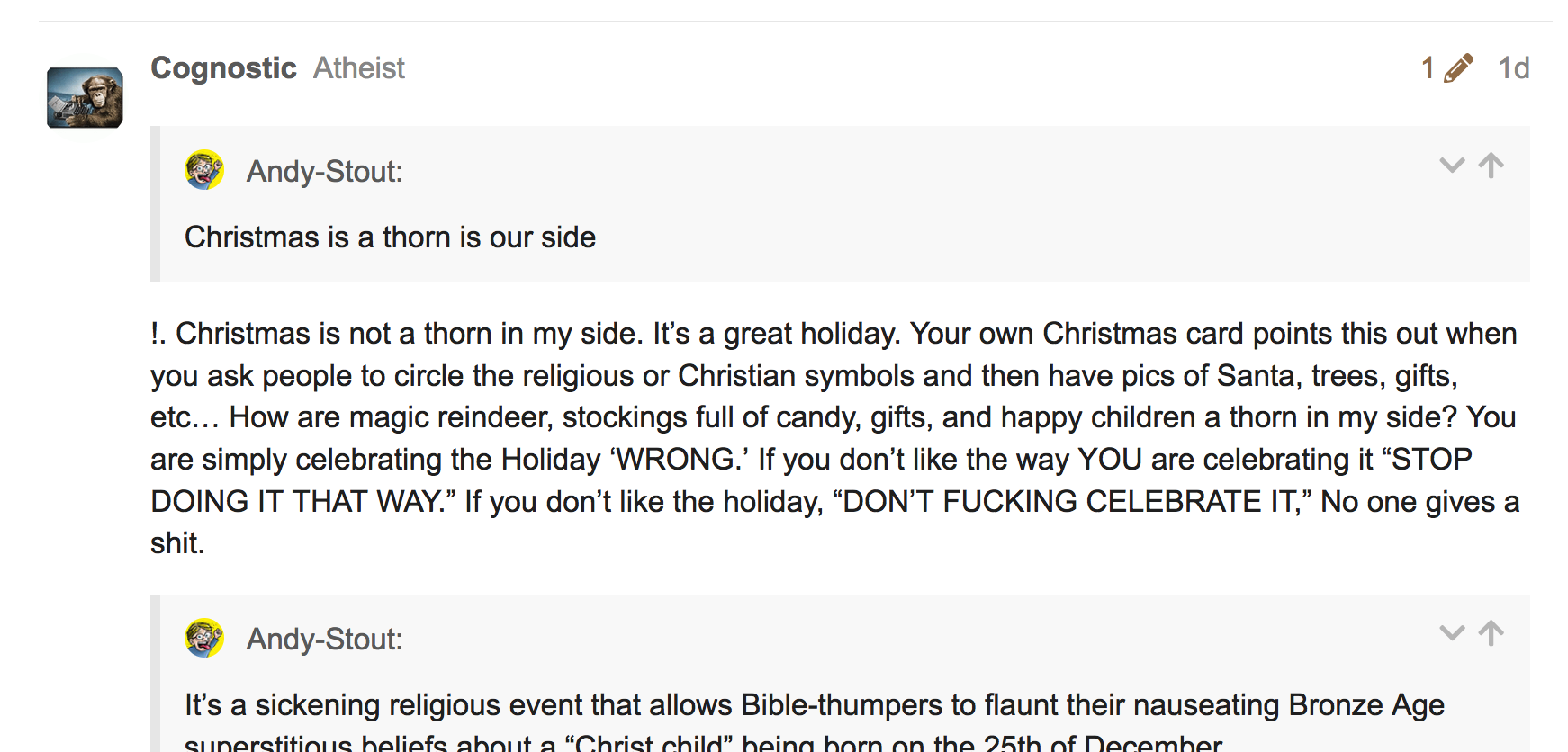
Task: Click Andy-Stout avatar in first quote
Action: (204, 170)
